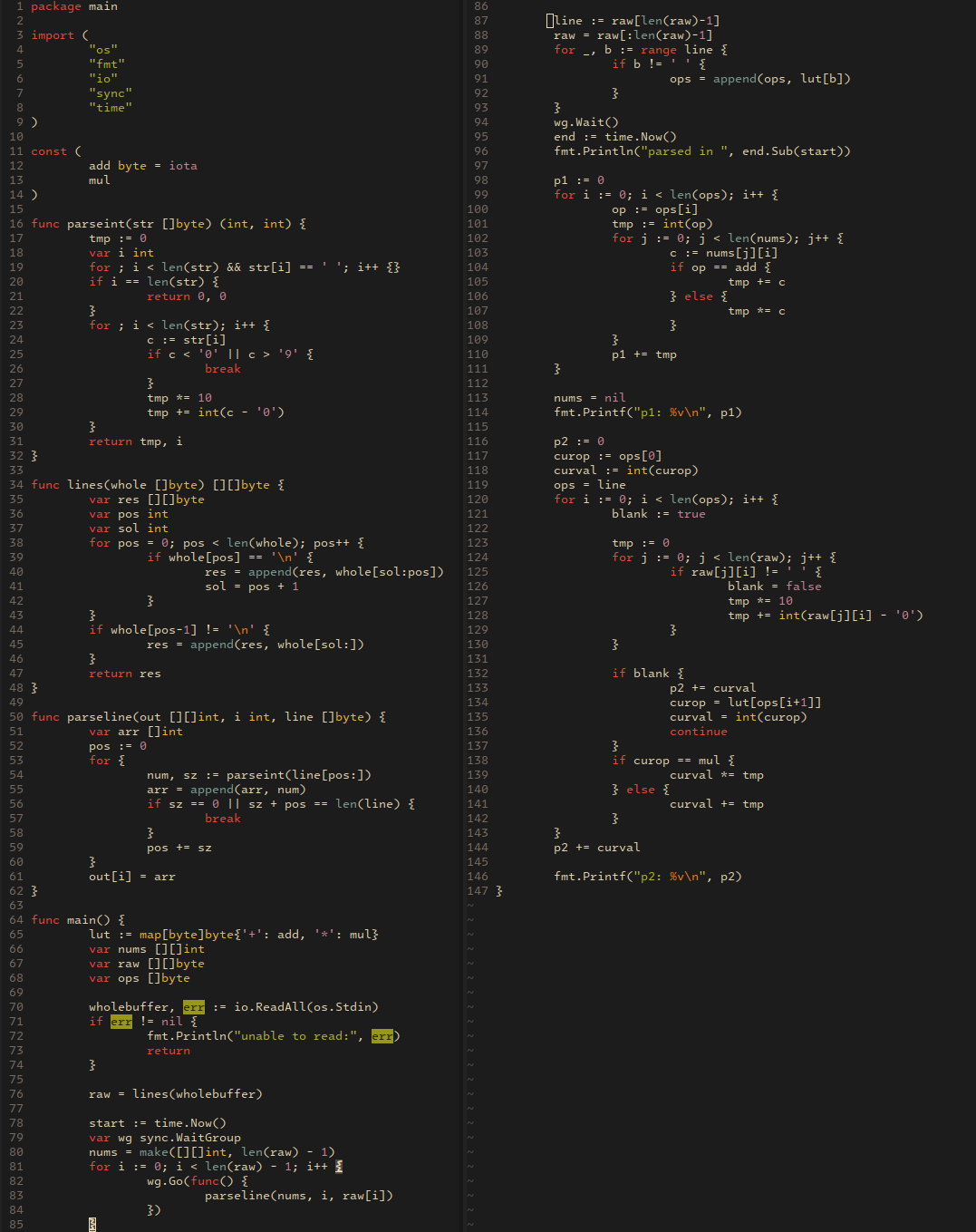The height and width of the screenshot is (1232, 976).
Task: Click the 'func lines' declaration line
Action: pos(158,485)
